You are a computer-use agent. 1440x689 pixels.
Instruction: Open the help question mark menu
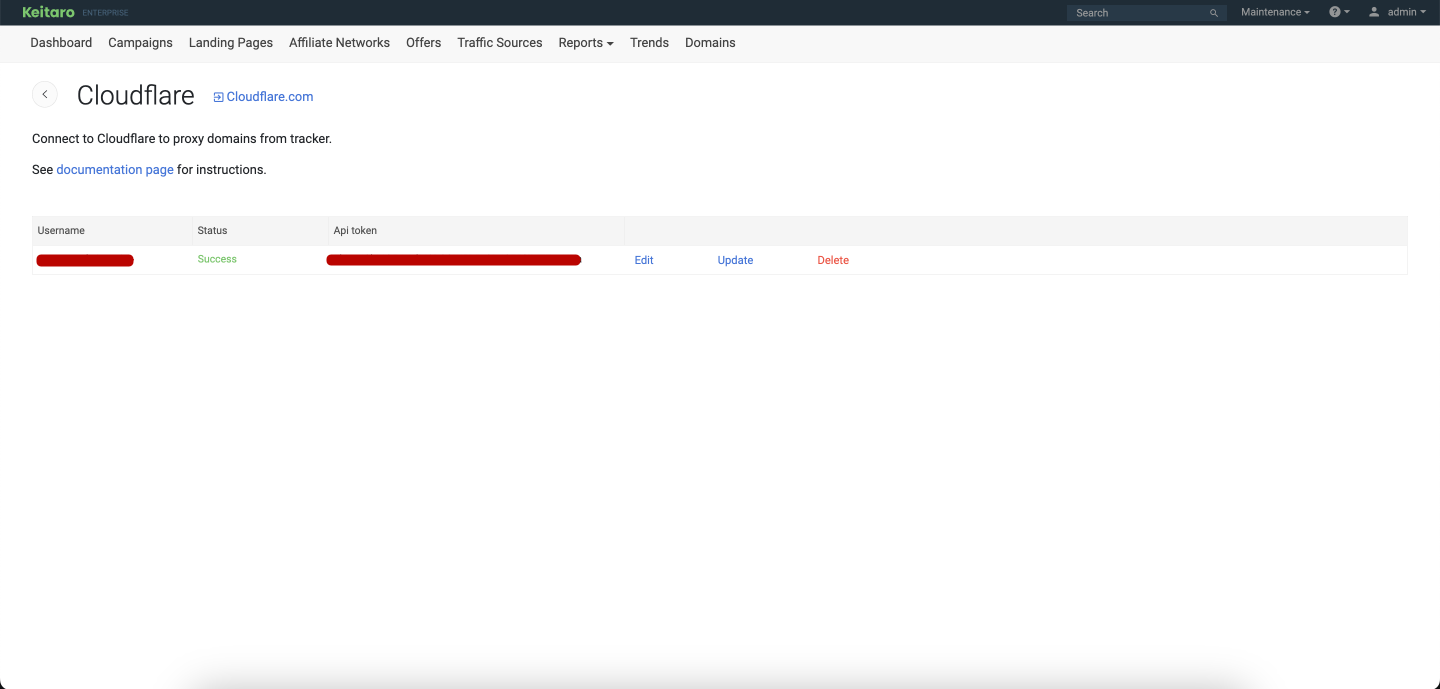[x=1339, y=12]
